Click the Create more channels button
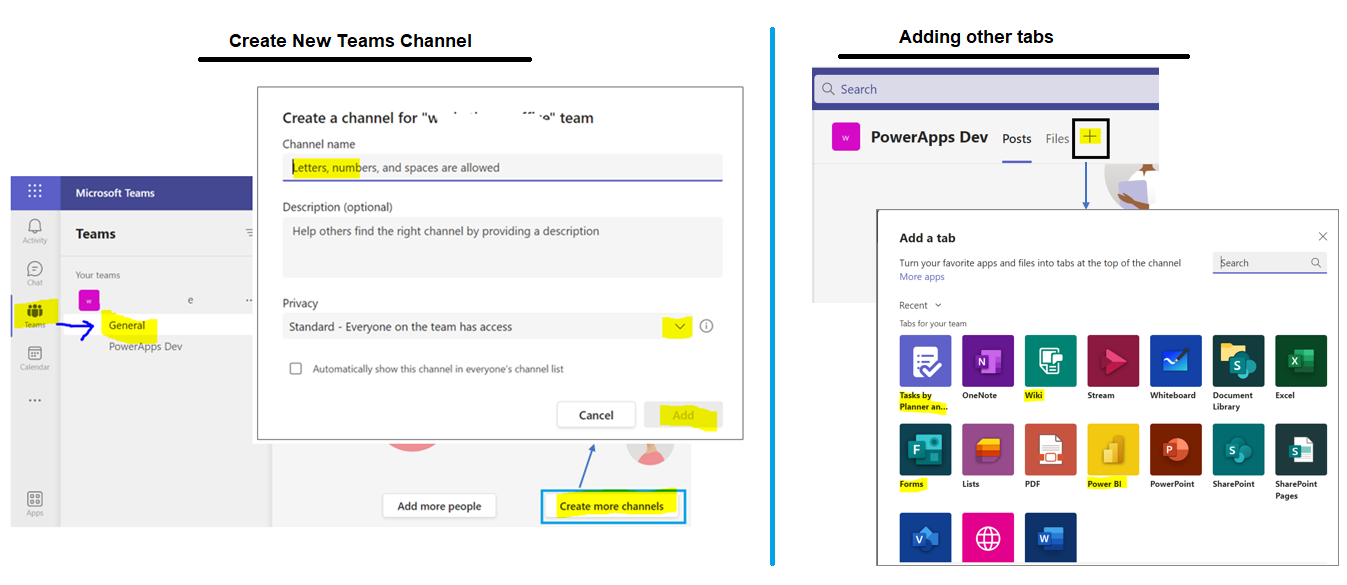The width and height of the screenshot is (1347, 585). (x=612, y=506)
